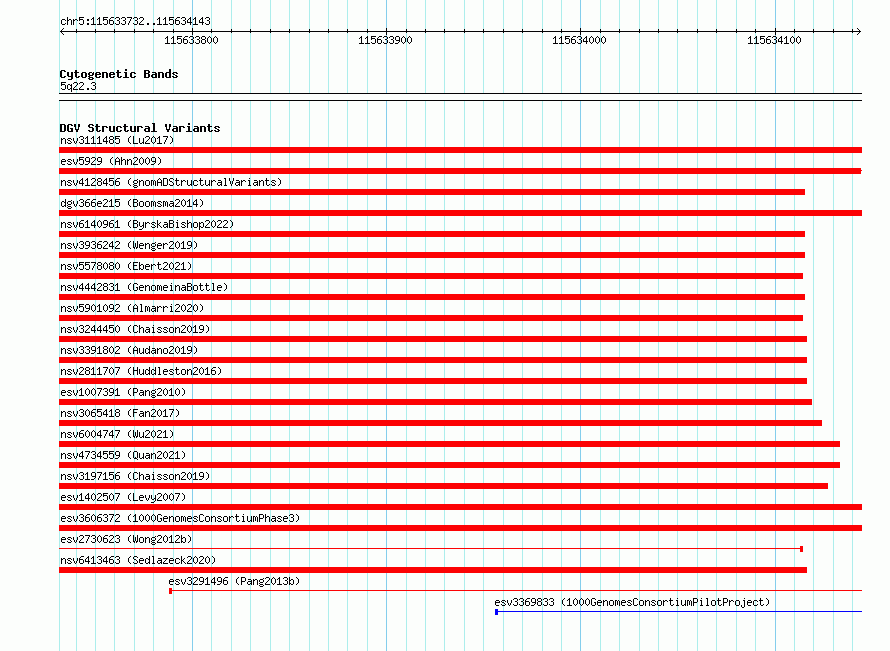The width and height of the screenshot is (890, 651).
Task: Open esv1007391 (Pang2010) variant
Action: click(x=123, y=392)
